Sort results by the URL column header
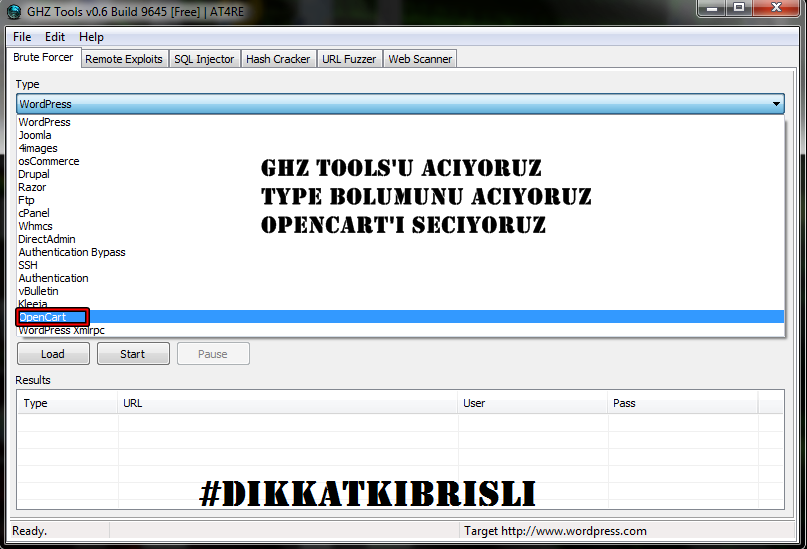Viewport: 807px width, 549px height. point(288,403)
